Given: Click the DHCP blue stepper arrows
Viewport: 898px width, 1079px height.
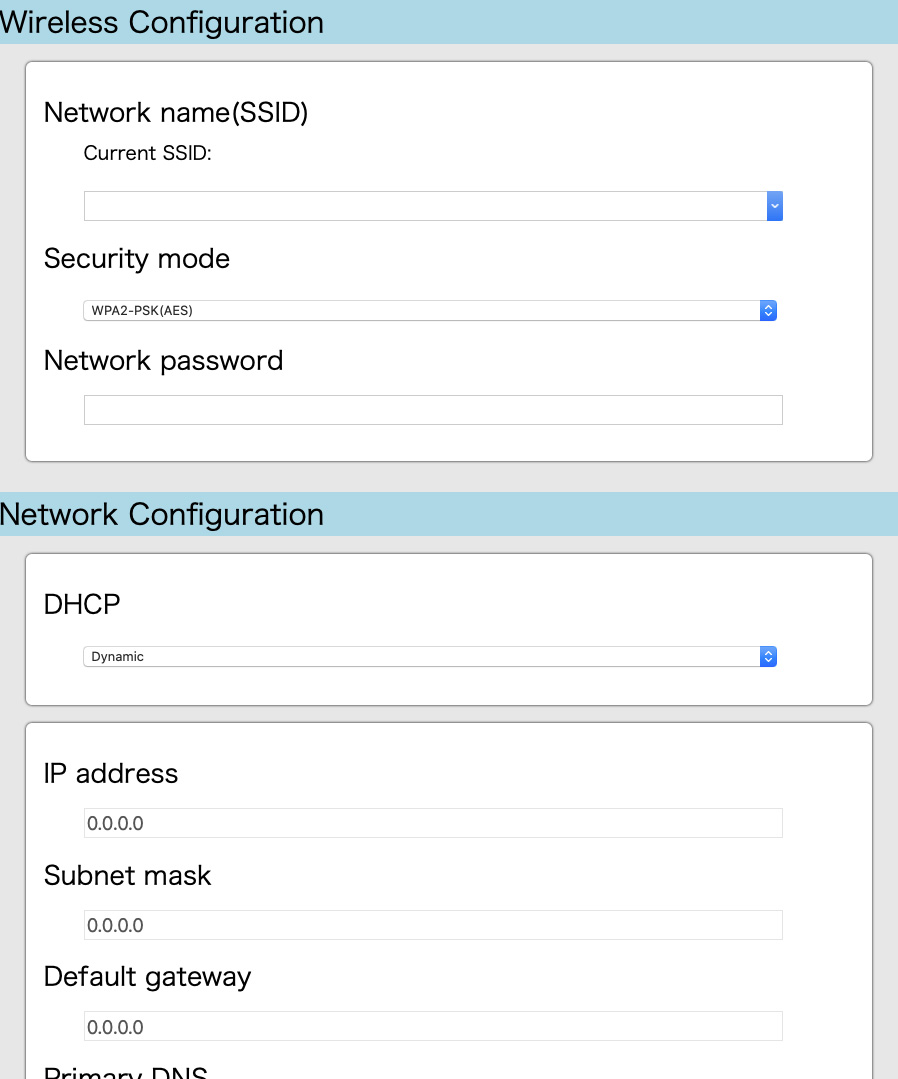Looking at the screenshot, I should [x=768, y=656].
